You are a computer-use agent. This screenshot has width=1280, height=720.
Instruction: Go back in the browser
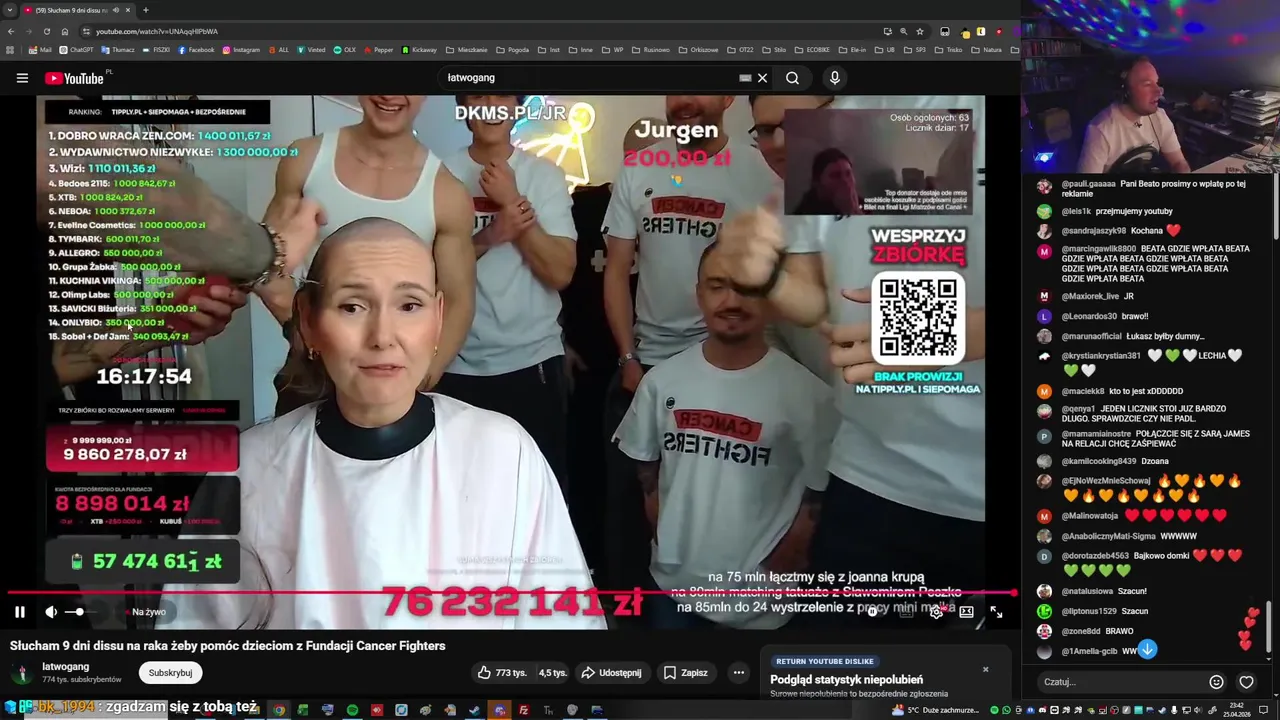(x=11, y=31)
